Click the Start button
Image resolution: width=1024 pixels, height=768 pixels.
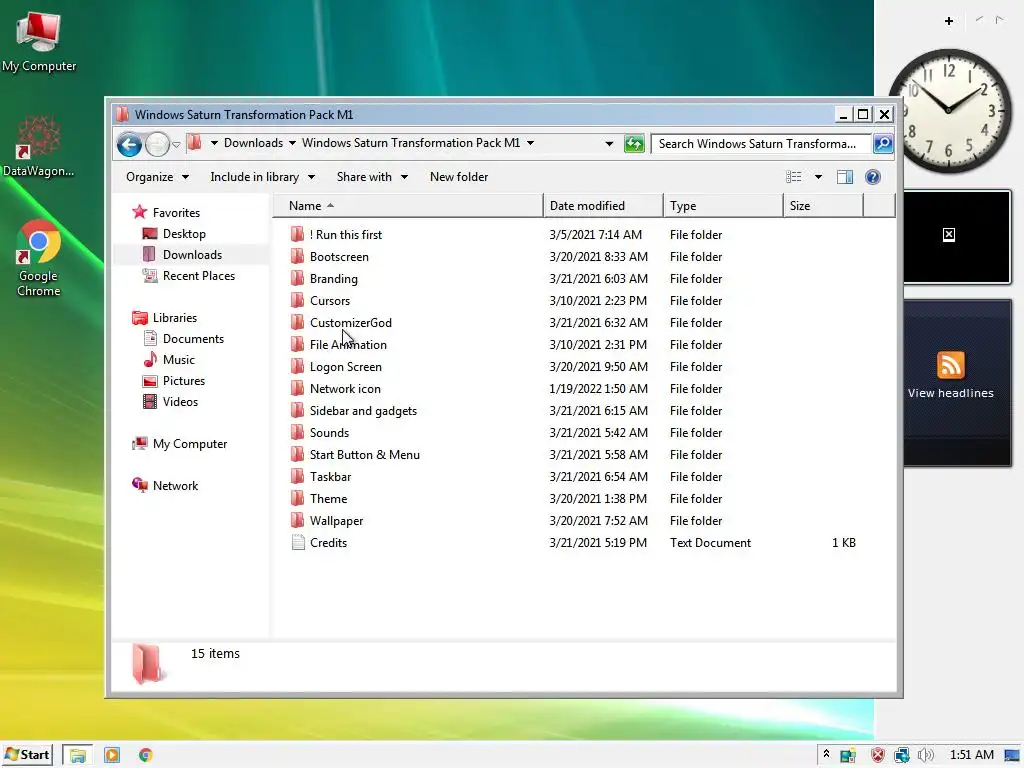(x=27, y=755)
